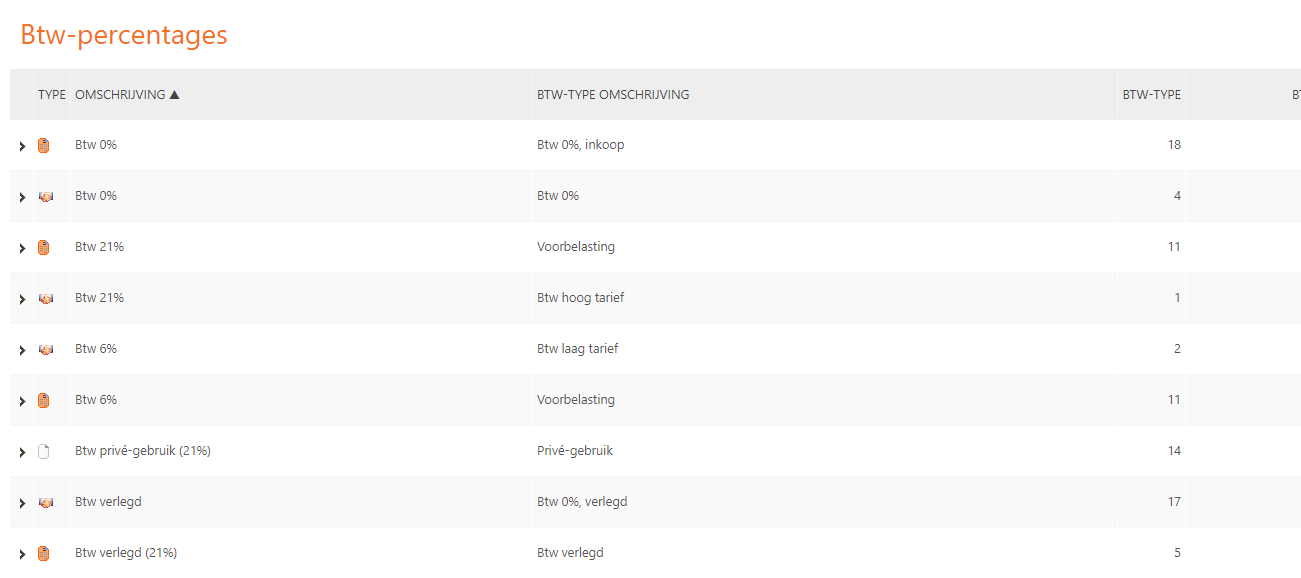Click the blank document icon for Privé-gebruik

[43, 452]
